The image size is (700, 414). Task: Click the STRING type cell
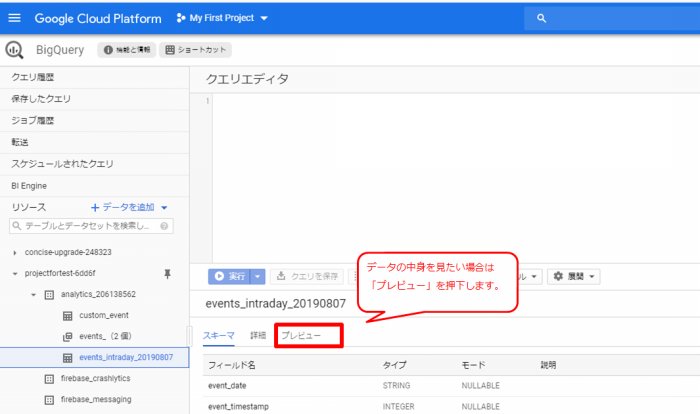click(x=396, y=385)
